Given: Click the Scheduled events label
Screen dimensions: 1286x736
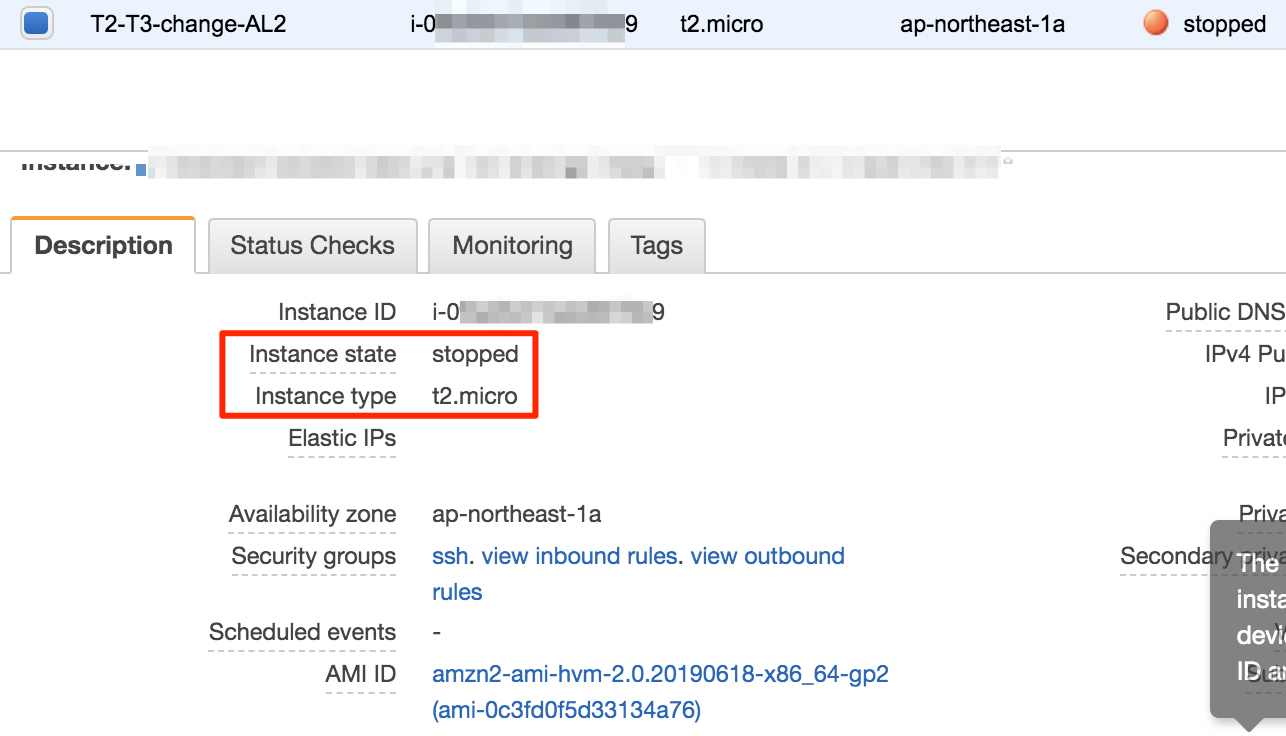Looking at the screenshot, I should click(x=303, y=632).
